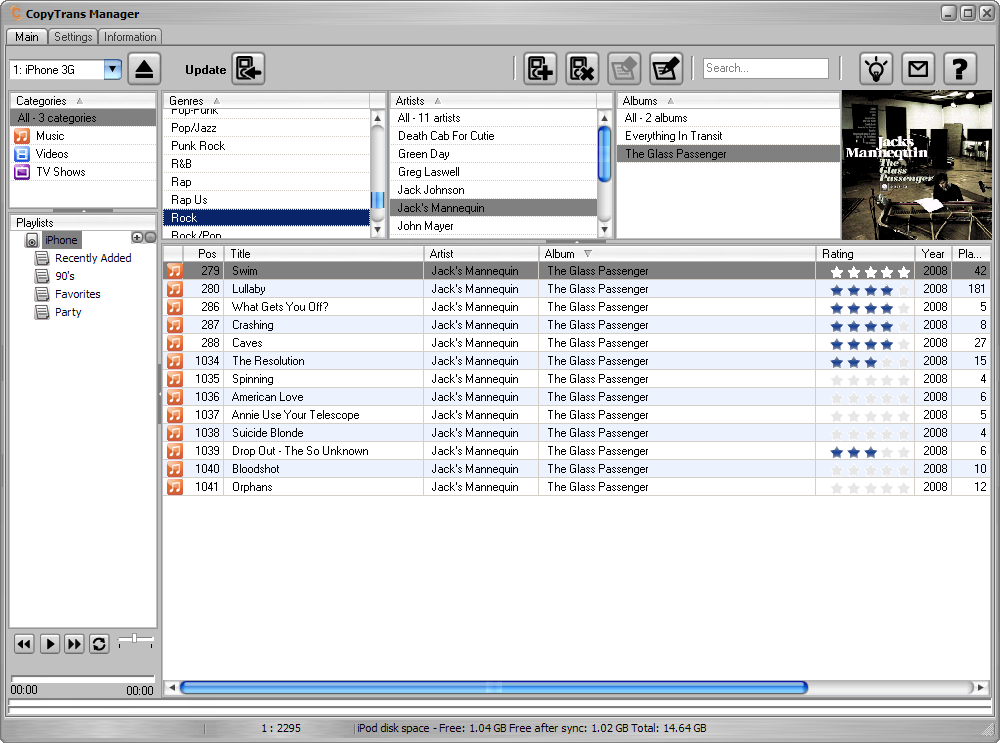Open the iPhone 3G device dropdown
The height and width of the screenshot is (743, 1000).
pyautogui.click(x=112, y=69)
